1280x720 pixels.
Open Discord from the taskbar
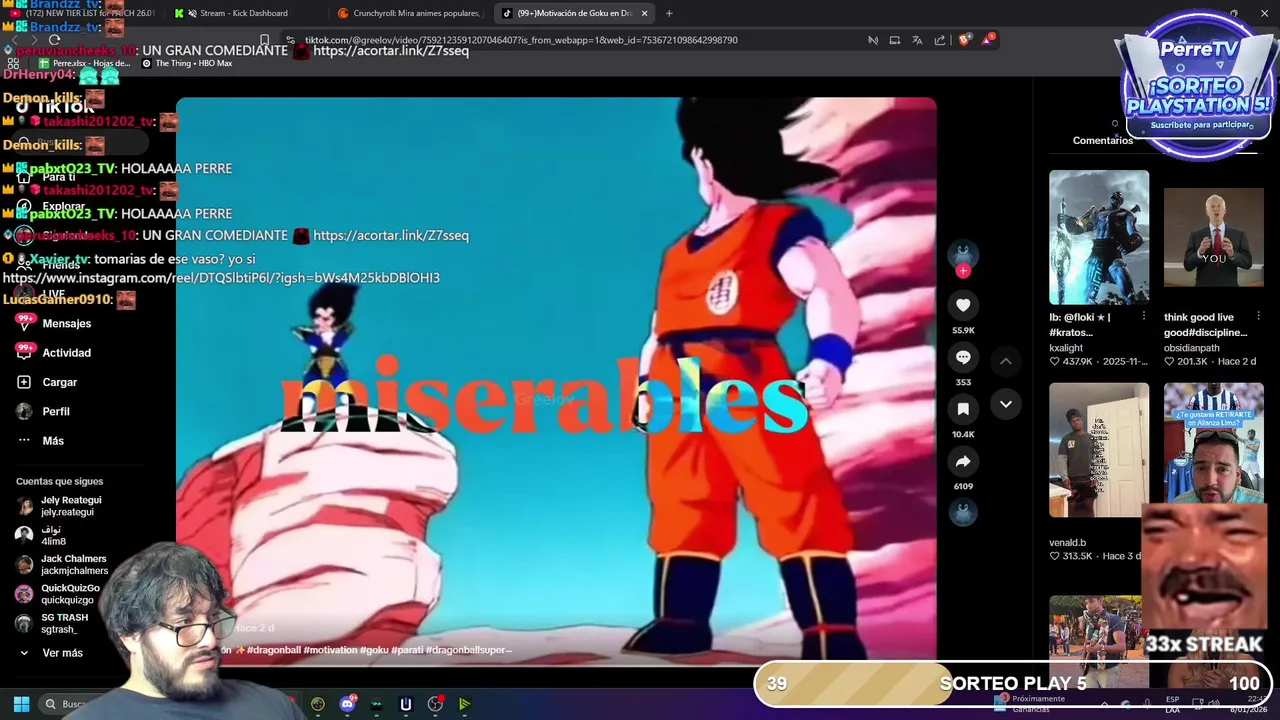click(347, 704)
